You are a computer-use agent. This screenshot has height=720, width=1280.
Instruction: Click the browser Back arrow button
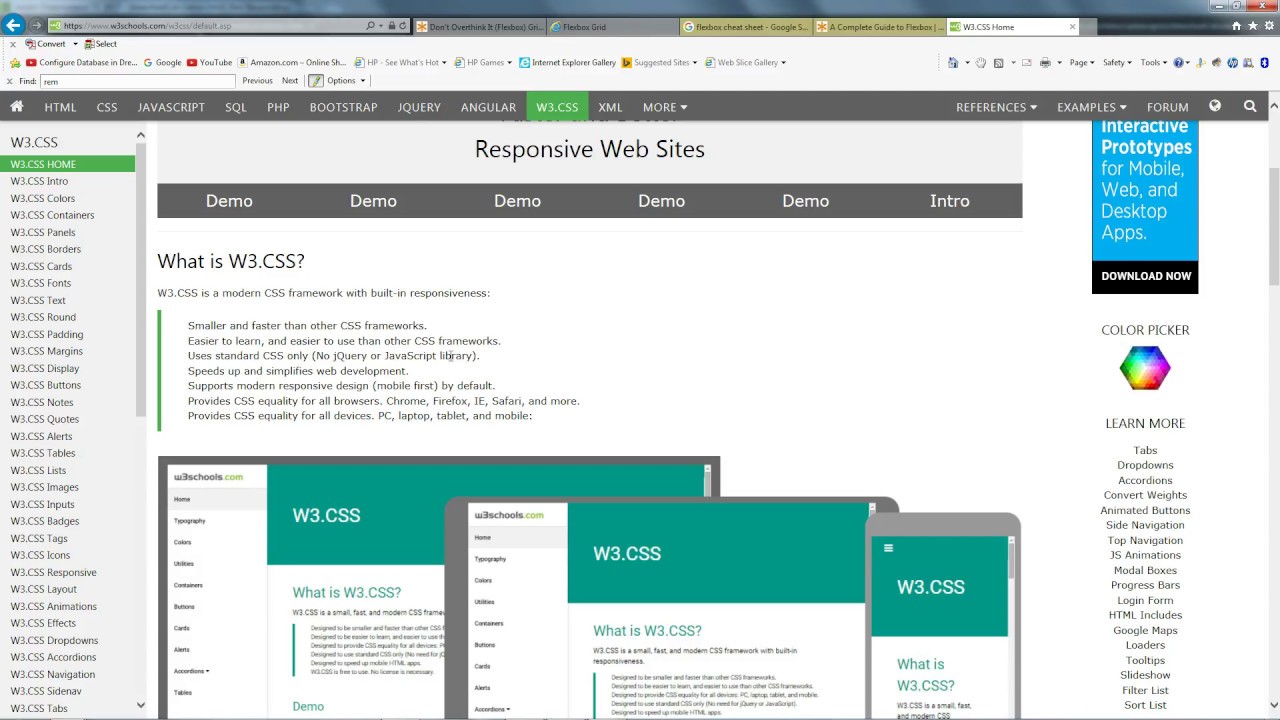pyautogui.click(x=12, y=26)
